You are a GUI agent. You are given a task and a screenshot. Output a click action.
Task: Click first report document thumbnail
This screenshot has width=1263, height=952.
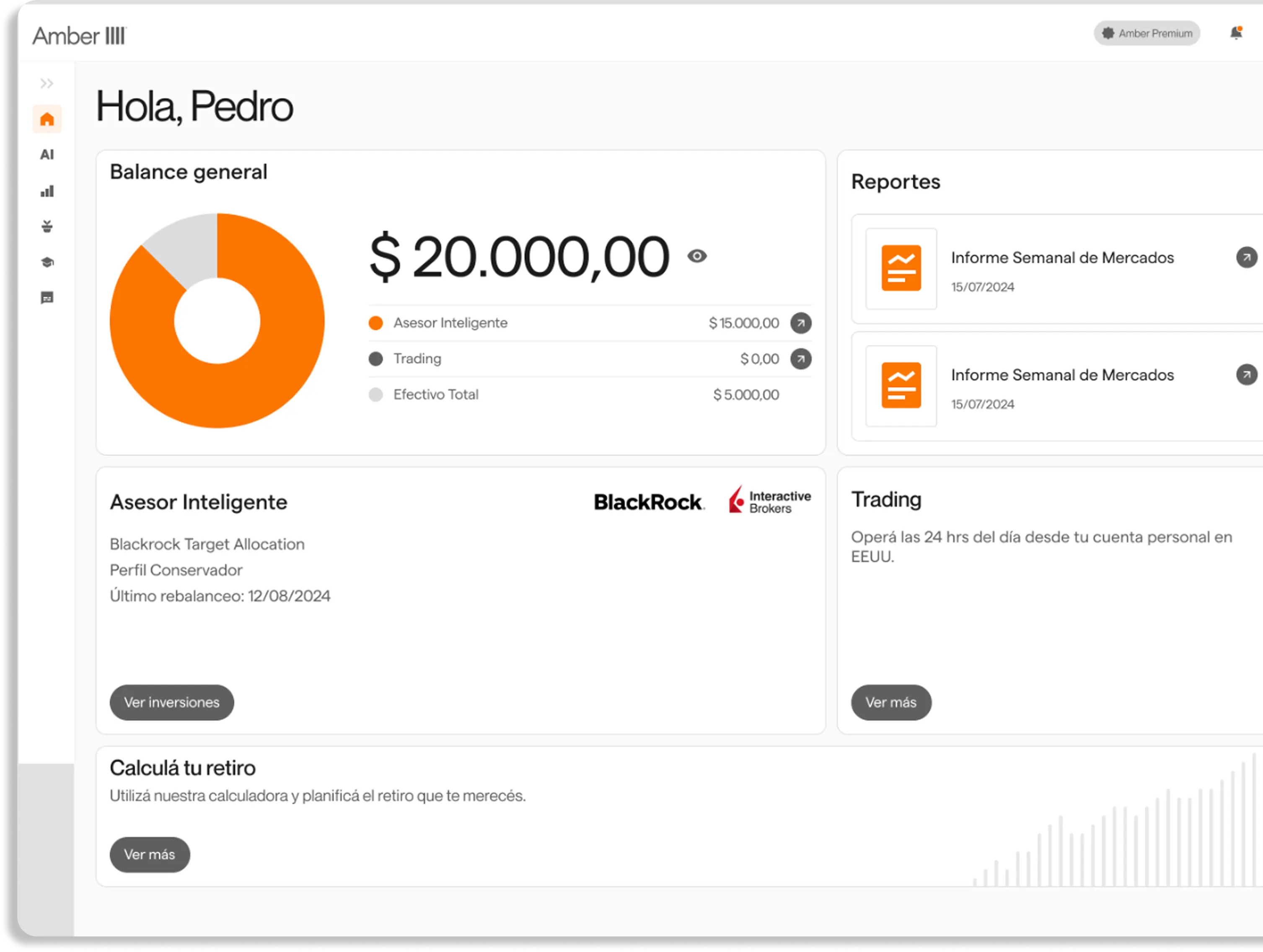point(901,269)
